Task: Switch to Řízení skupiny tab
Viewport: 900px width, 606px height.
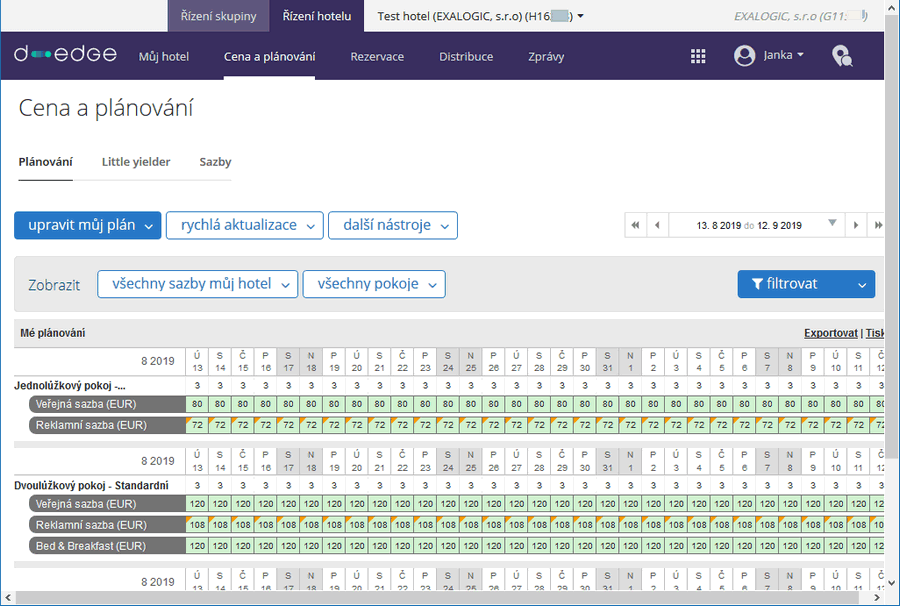Action: pos(218,16)
